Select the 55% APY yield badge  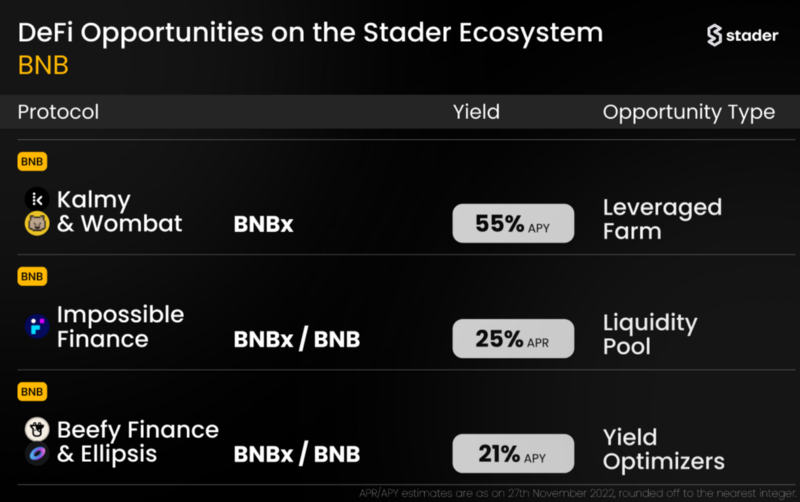click(x=513, y=223)
